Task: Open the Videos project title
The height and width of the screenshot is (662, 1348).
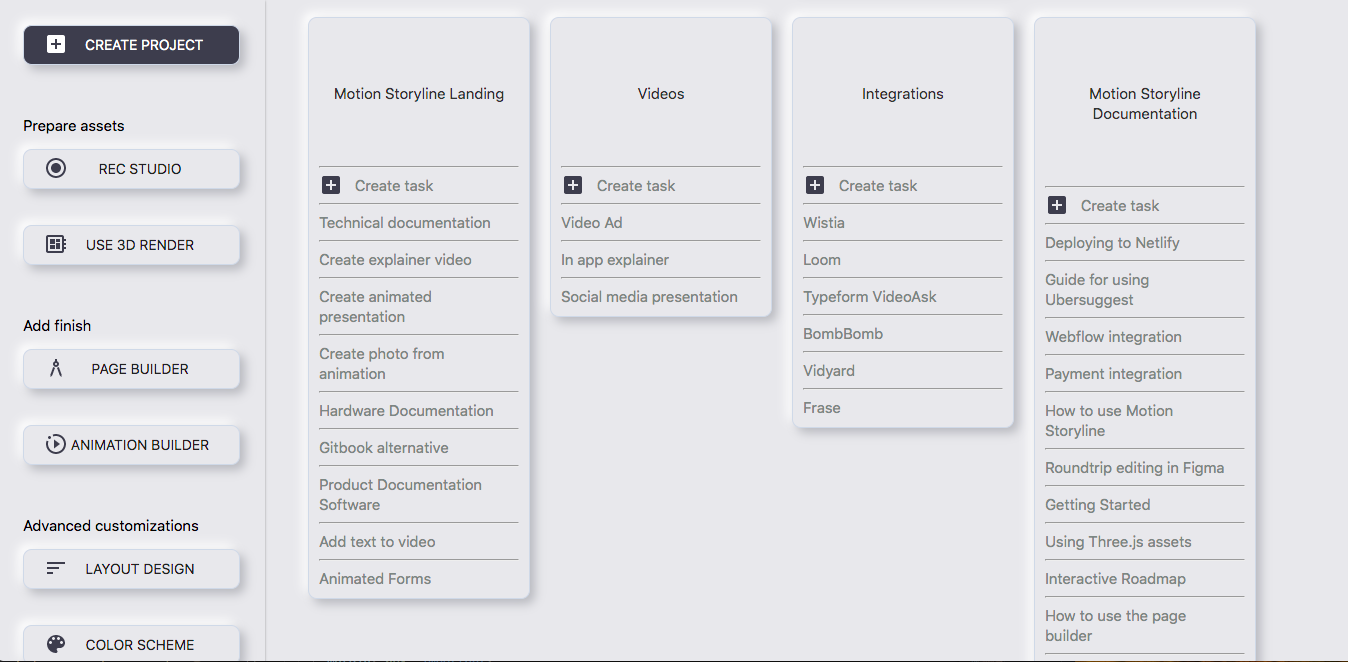Action: coord(661,94)
